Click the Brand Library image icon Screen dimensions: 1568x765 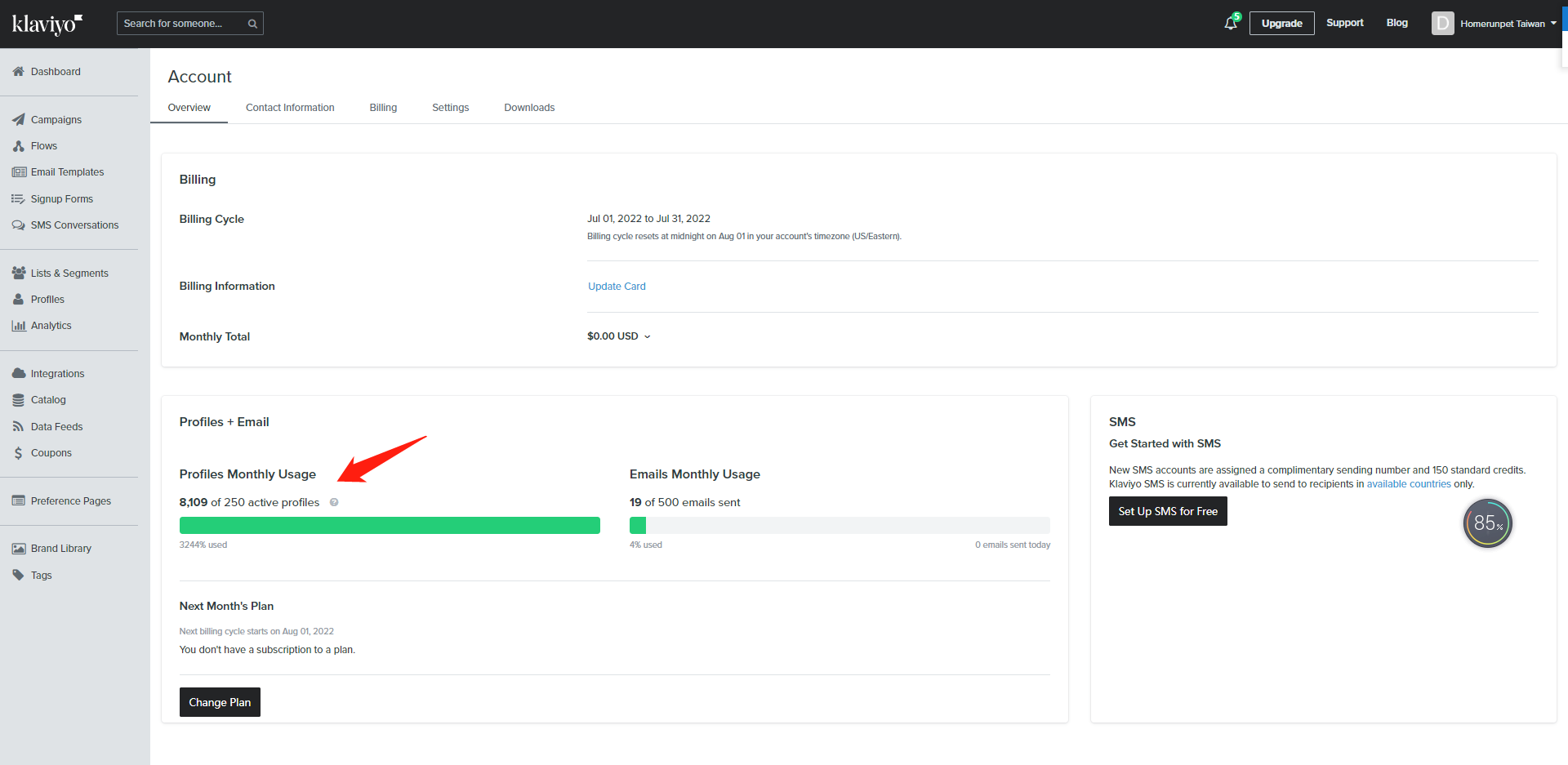pos(19,549)
